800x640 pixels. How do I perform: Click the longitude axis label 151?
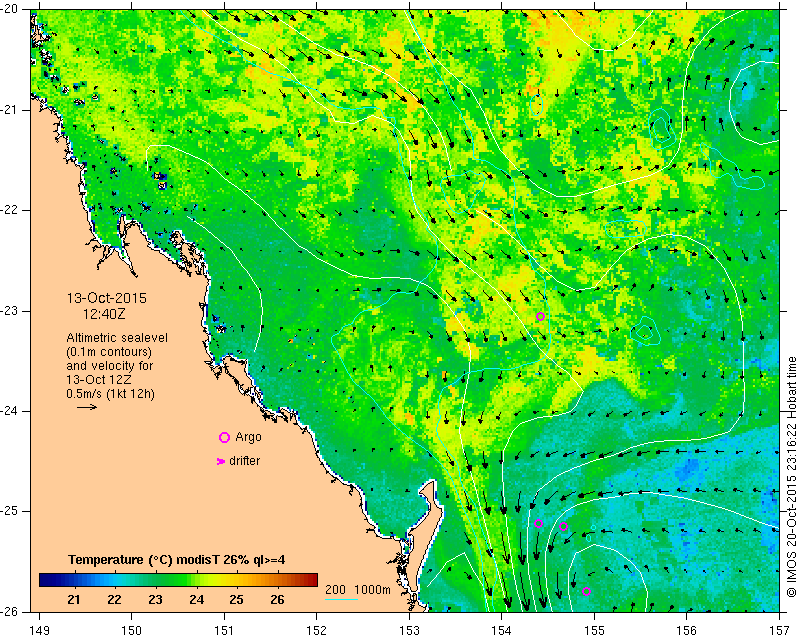(x=224, y=631)
